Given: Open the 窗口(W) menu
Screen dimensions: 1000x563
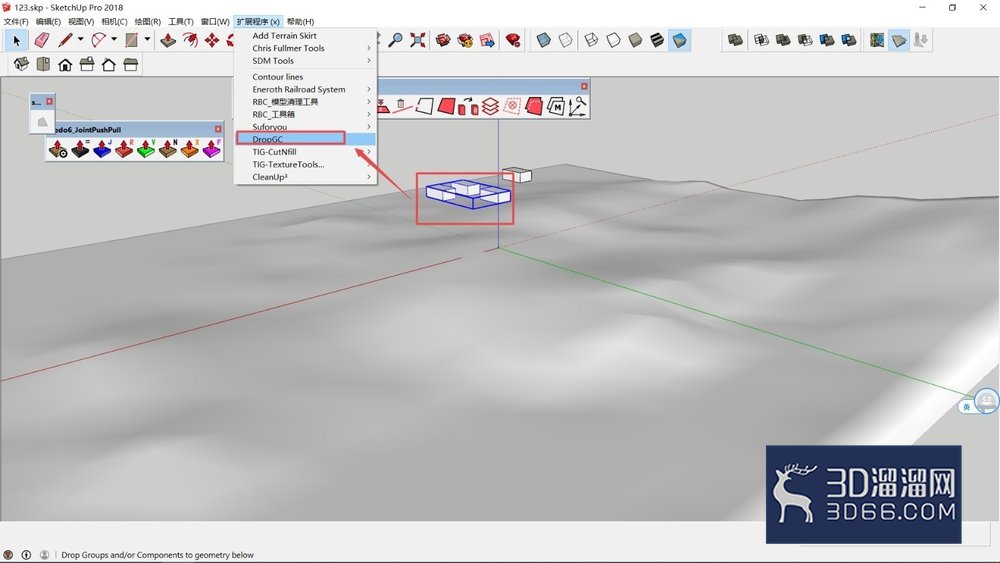Looking at the screenshot, I should pos(215,22).
